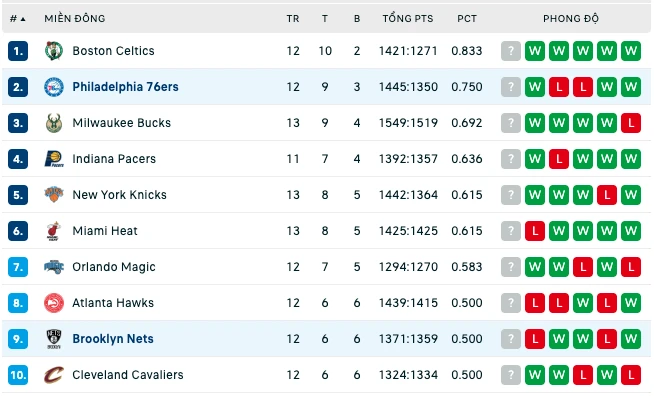Click the gray question mark in Celtics row
Image resolution: width=654 pixels, height=396 pixels.
(x=511, y=51)
